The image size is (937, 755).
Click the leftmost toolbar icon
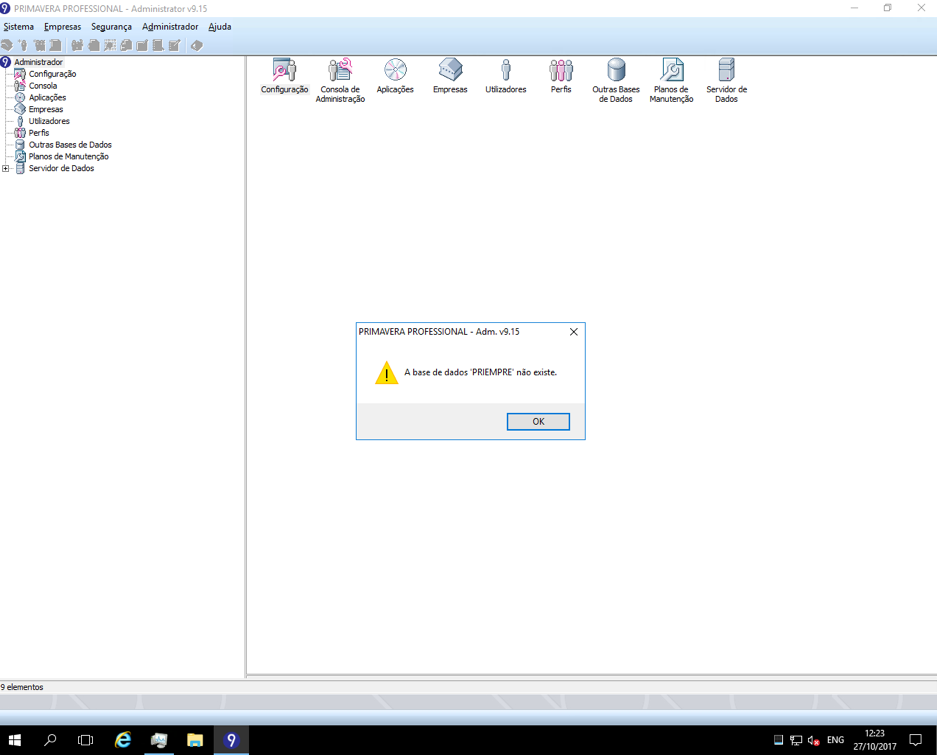7,45
